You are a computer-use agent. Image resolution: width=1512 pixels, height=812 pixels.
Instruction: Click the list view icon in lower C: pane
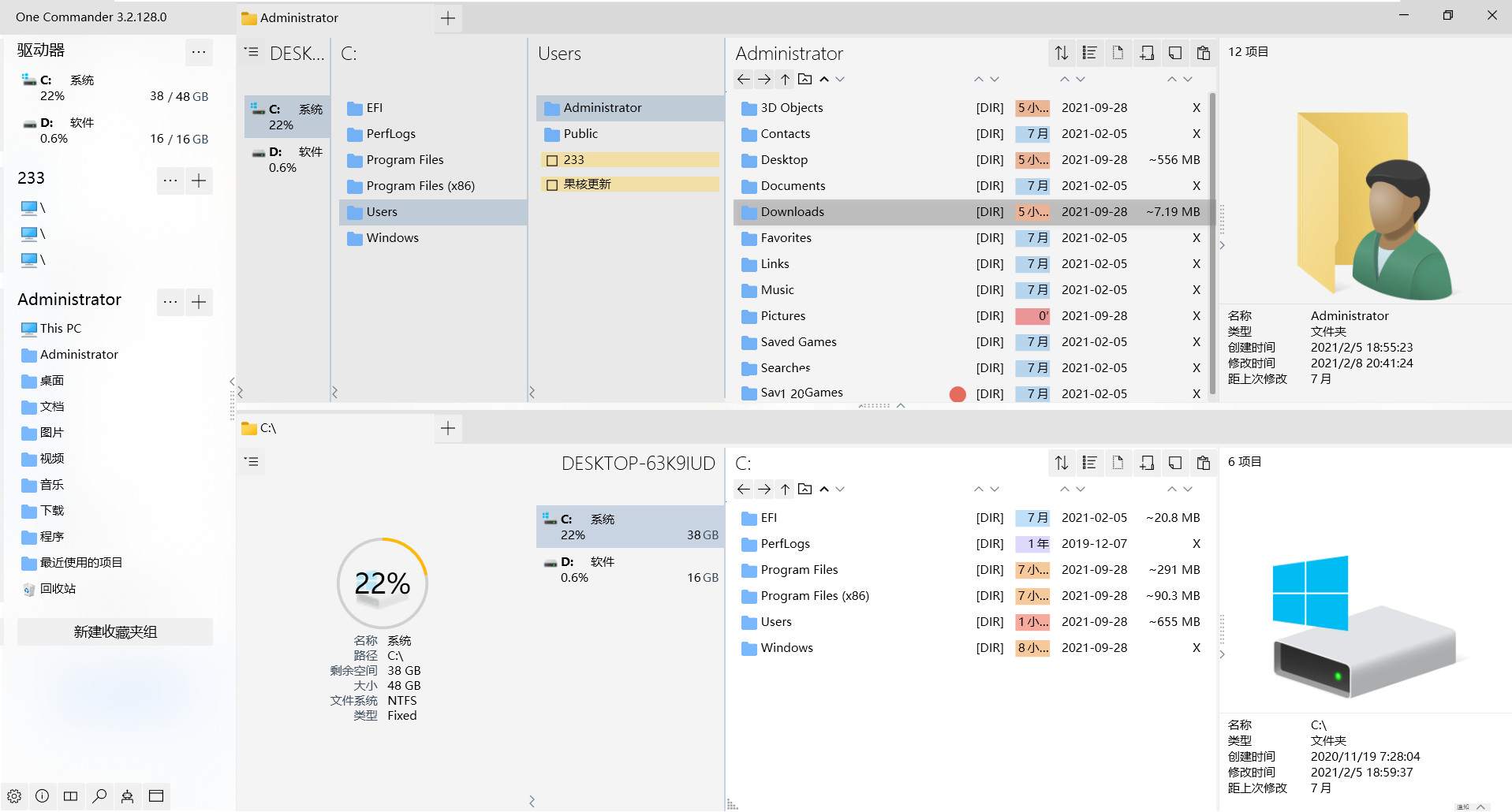(x=1089, y=463)
